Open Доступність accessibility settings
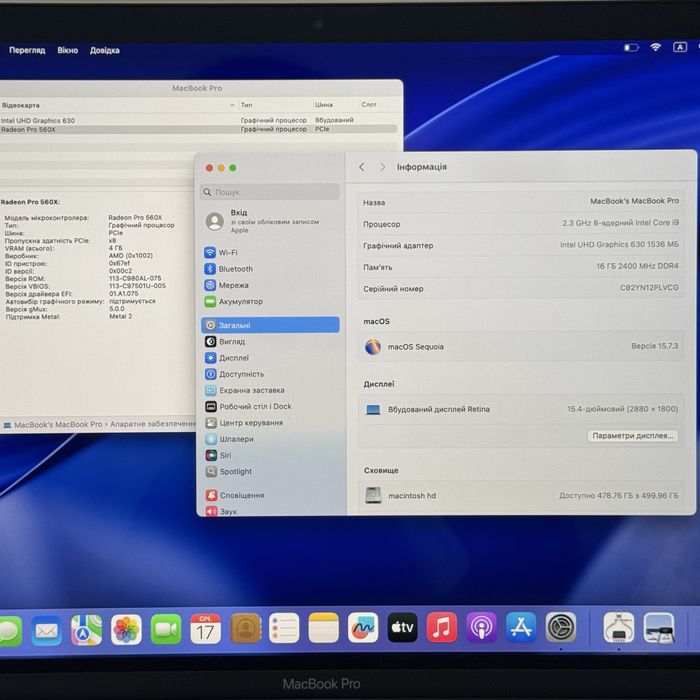The width and height of the screenshot is (700, 700). point(234,374)
